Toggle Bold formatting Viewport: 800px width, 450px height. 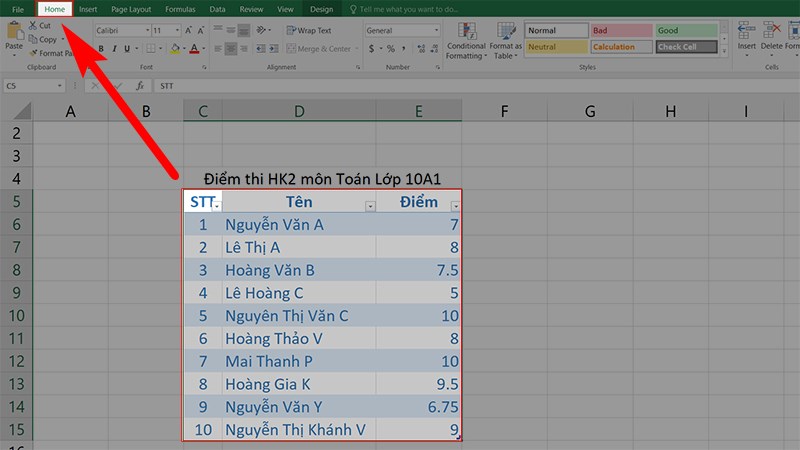tap(101, 48)
